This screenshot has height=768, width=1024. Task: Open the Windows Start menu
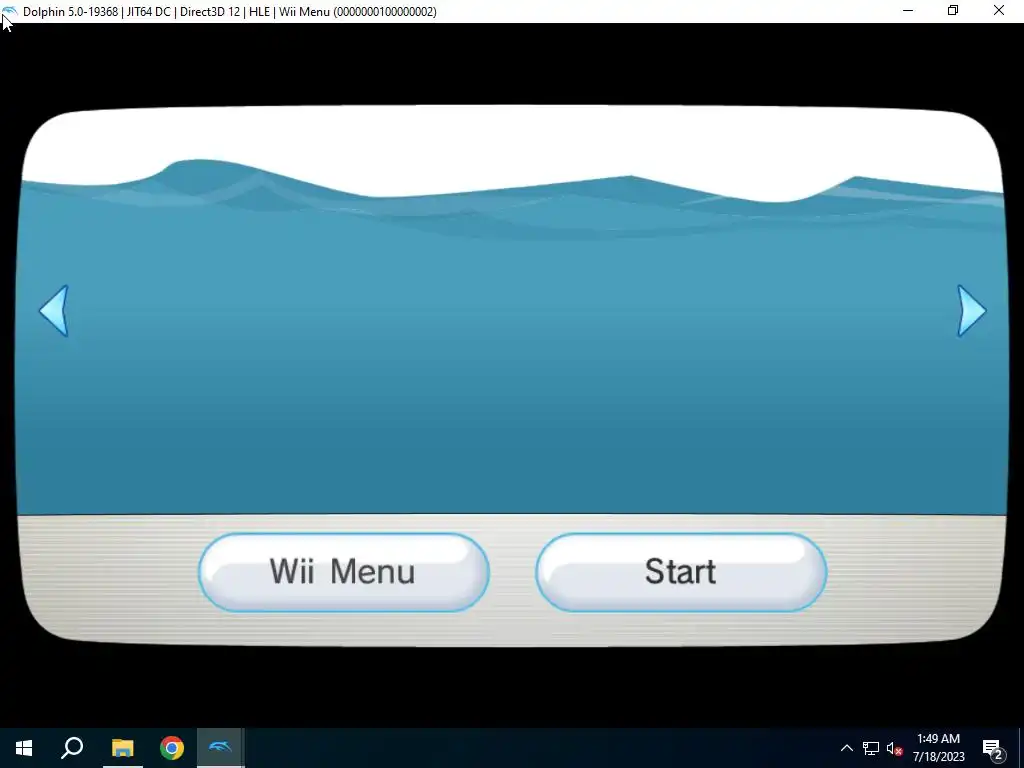(x=24, y=748)
